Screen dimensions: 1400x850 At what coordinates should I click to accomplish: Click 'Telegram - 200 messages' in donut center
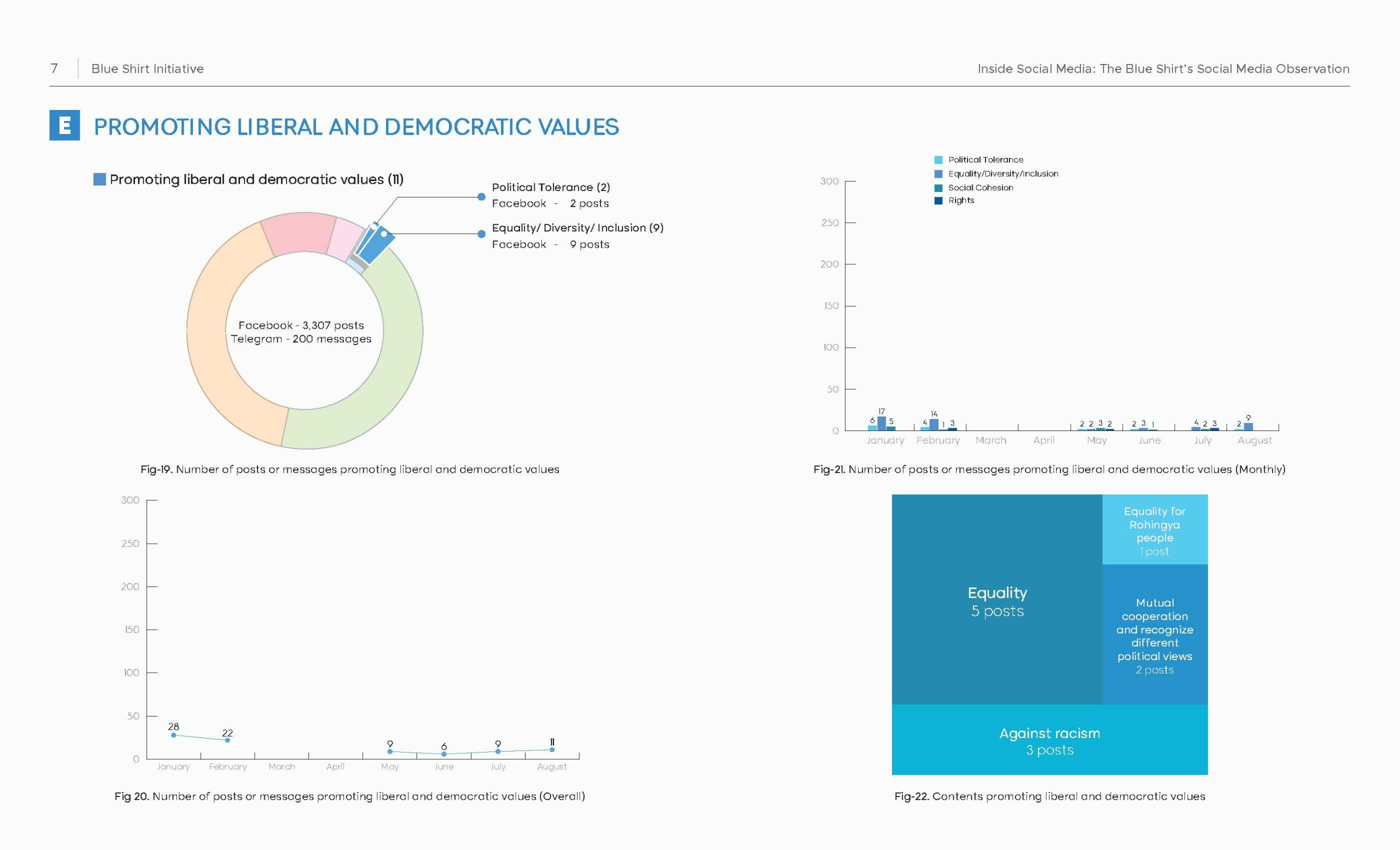(301, 339)
